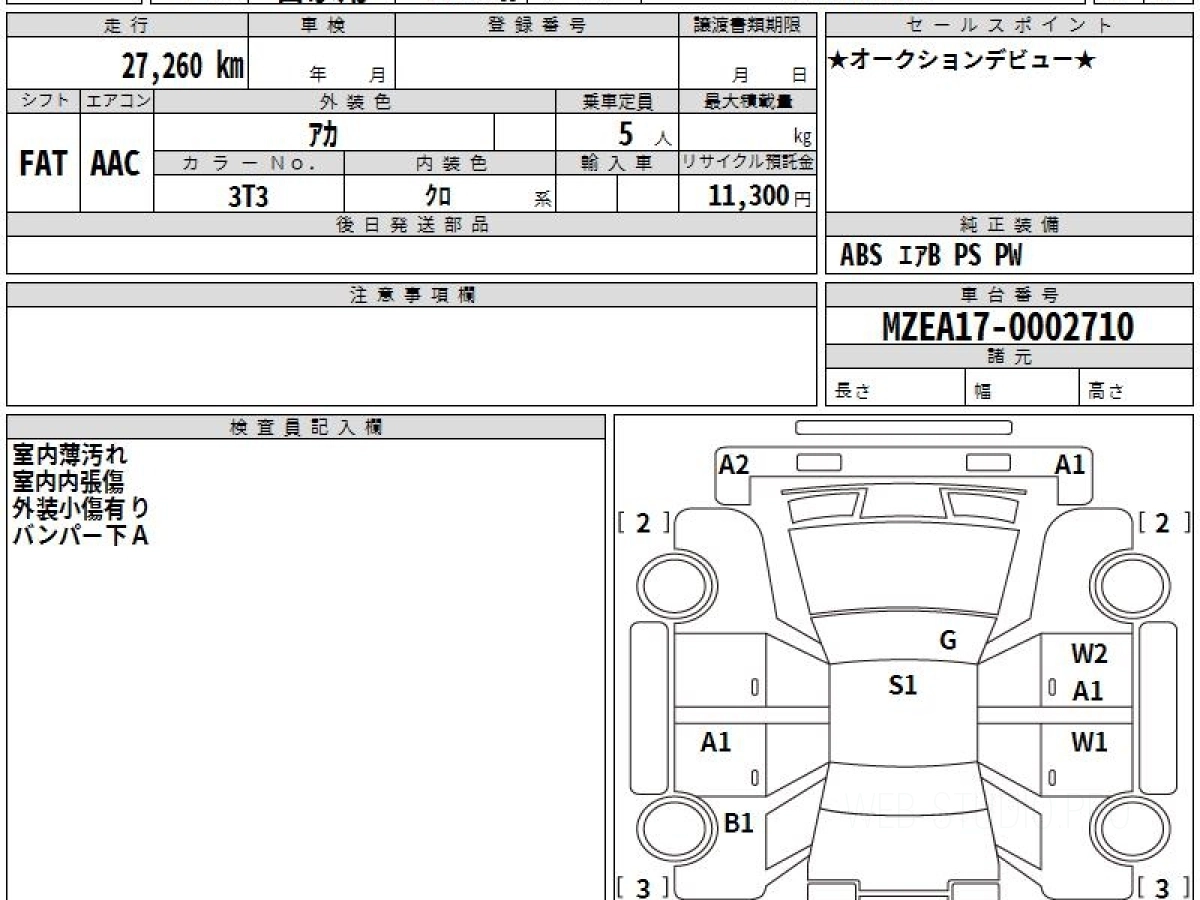Click the B1 mark on the rear fender
Viewport: 1200px width, 900px height.
(x=738, y=823)
